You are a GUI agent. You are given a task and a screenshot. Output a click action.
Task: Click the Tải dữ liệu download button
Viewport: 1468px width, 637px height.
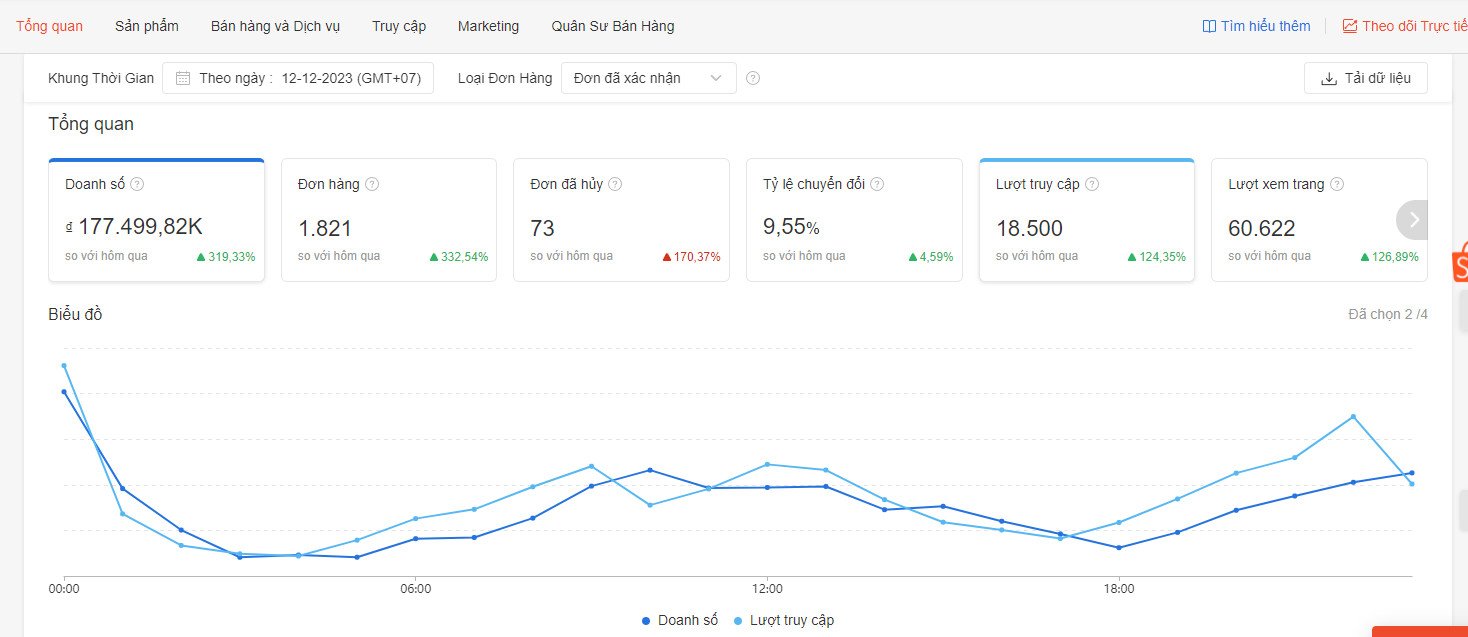1365,78
